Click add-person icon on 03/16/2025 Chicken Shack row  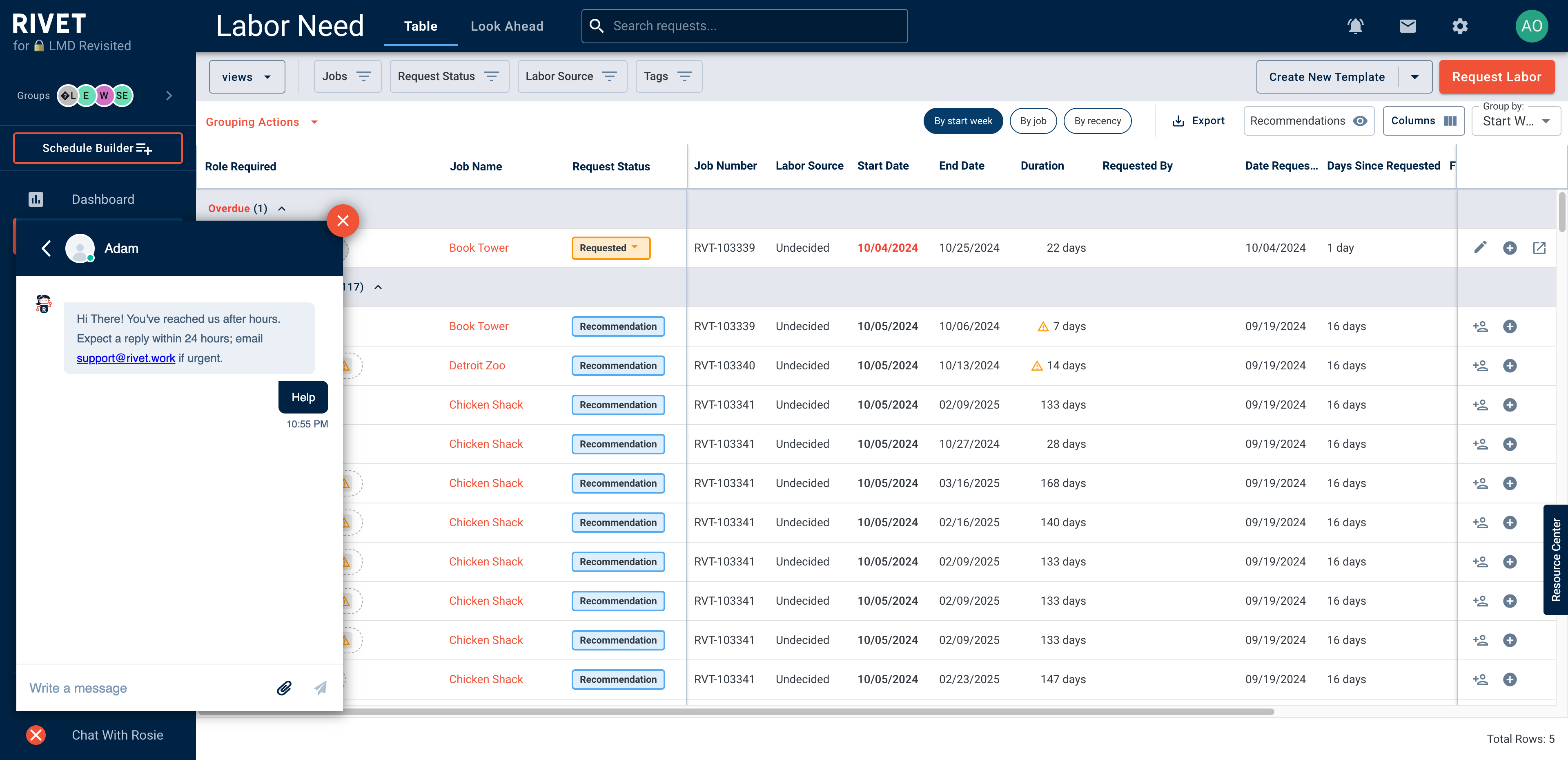[x=1480, y=483]
